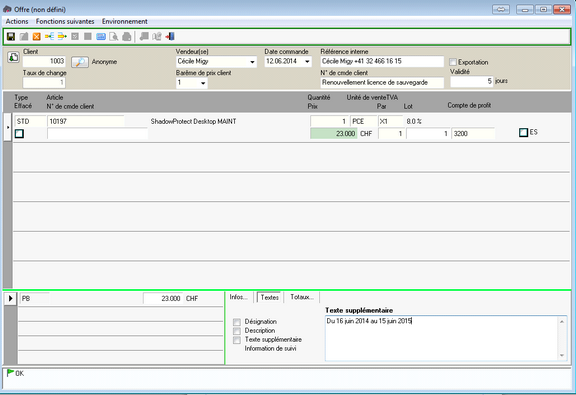576x395 pixels.
Task: Click the Article number field 10197
Action: [86, 121]
